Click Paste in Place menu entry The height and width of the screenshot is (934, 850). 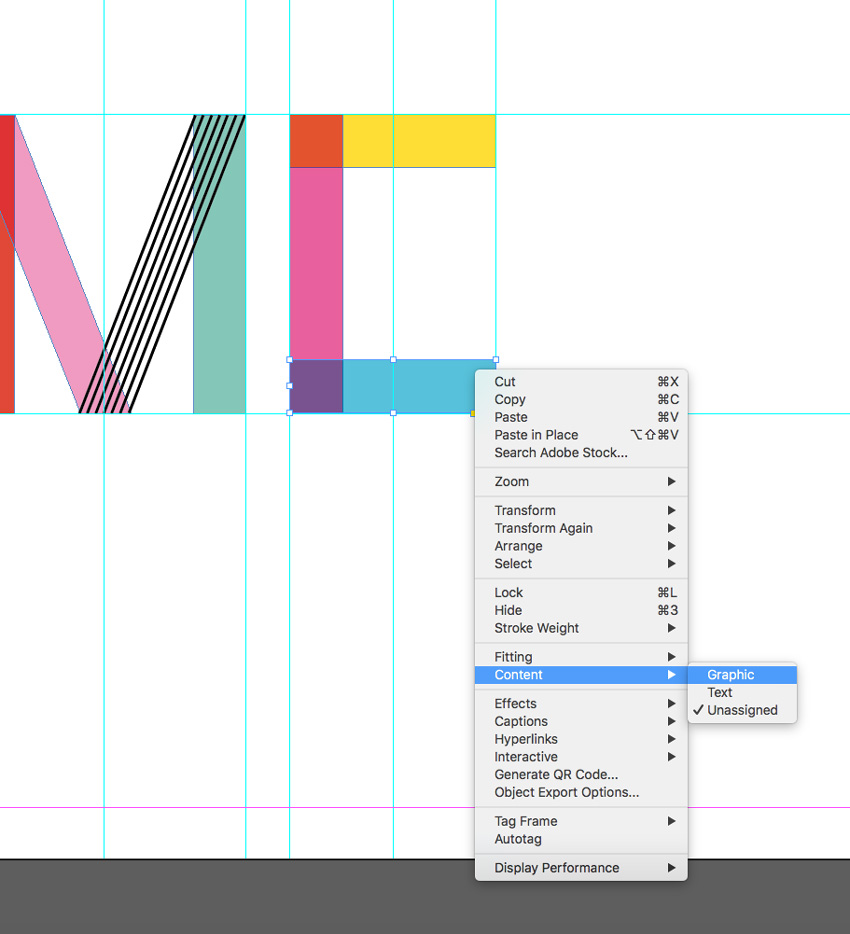[536, 435]
